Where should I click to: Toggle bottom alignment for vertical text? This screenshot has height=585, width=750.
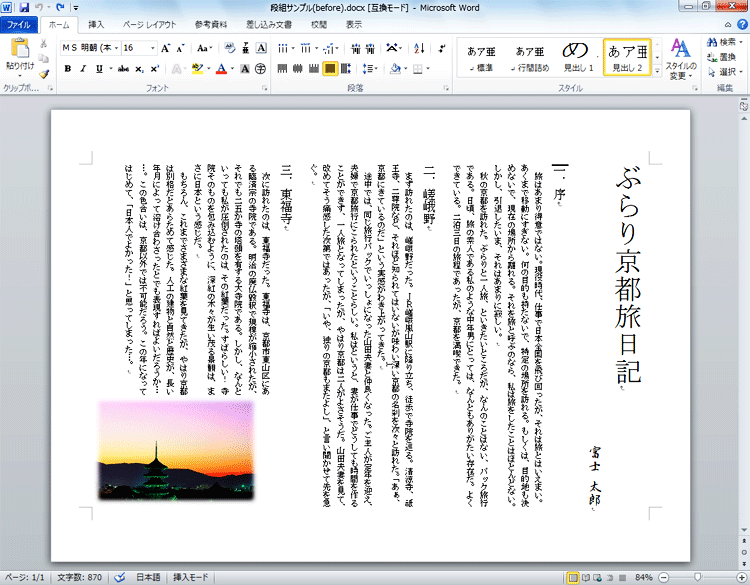click(x=313, y=69)
